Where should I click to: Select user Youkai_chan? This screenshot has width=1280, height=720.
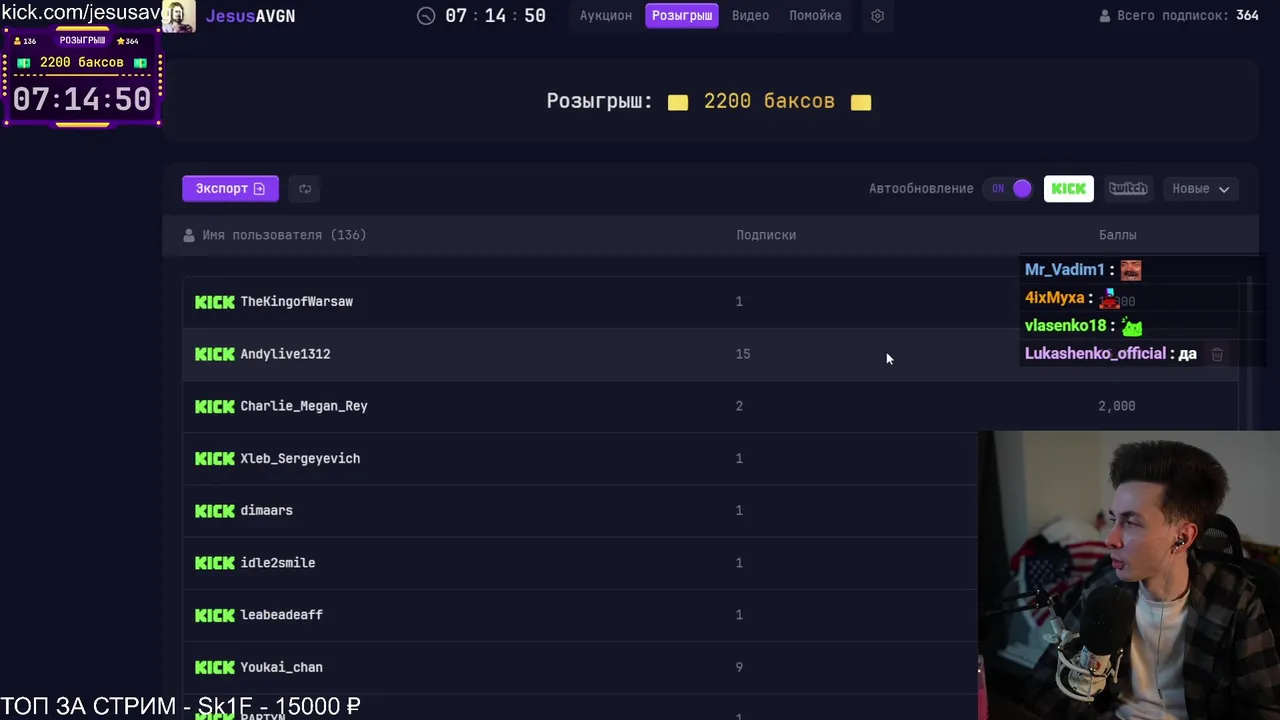(x=281, y=667)
